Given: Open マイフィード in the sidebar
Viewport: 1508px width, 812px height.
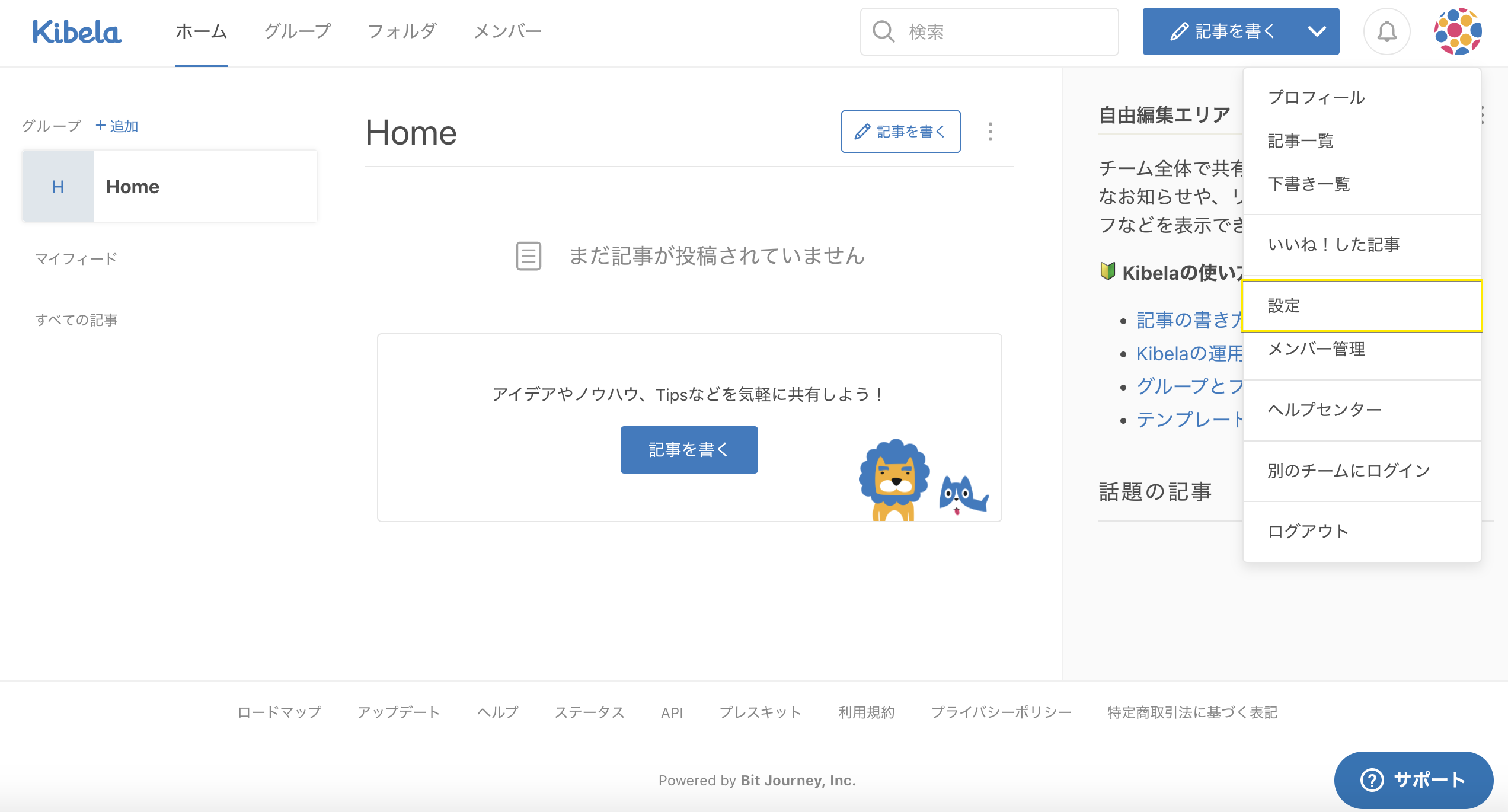Looking at the screenshot, I should (x=76, y=259).
